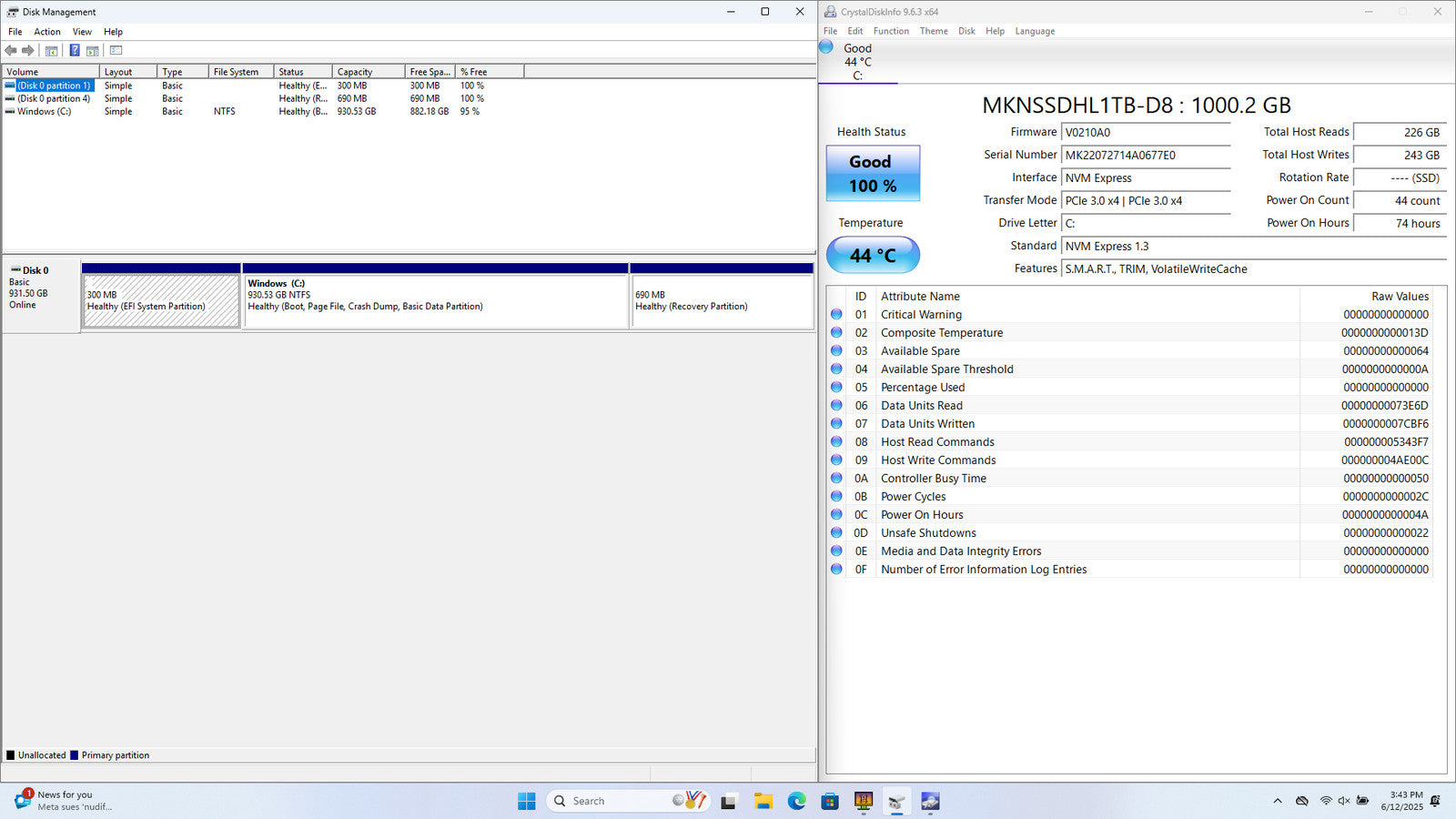
Task: Click the notification bell icon in the taskbar corner
Action: [x=1436, y=801]
